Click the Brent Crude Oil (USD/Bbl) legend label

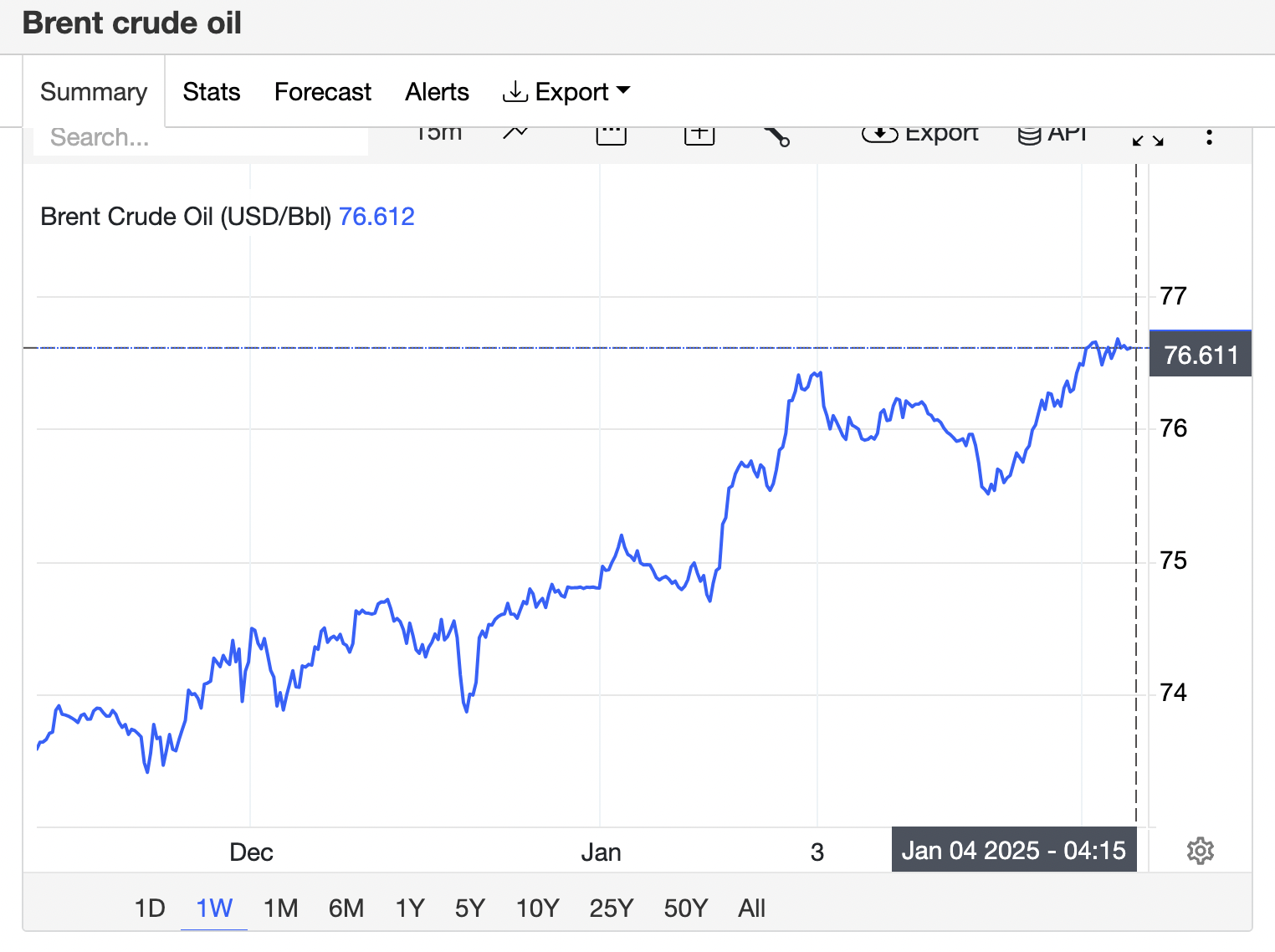pos(186,217)
